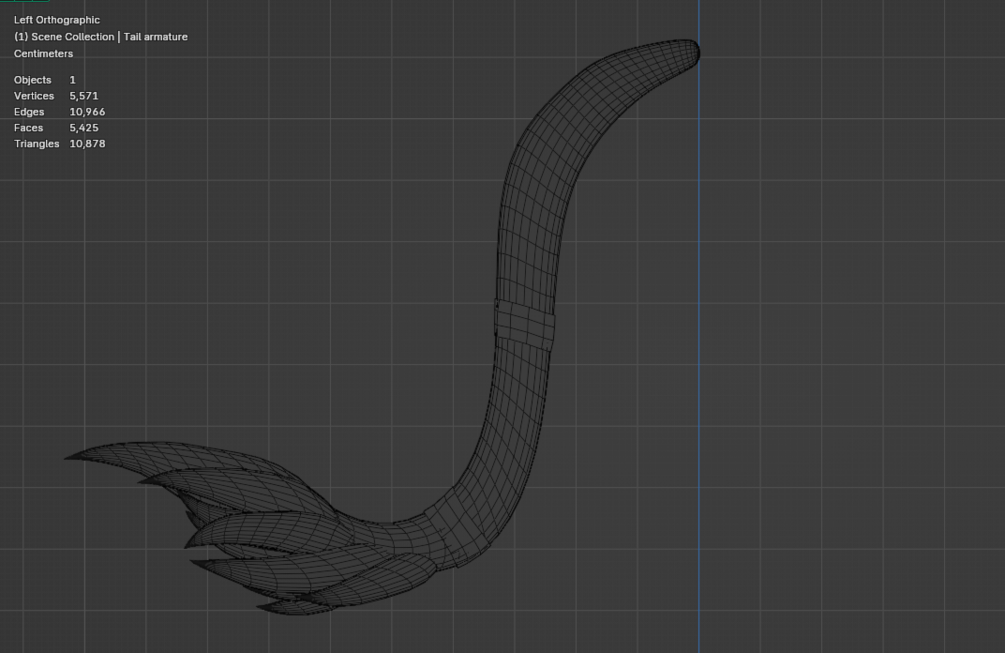Click the band ring around the tail middle
This screenshot has width=1005, height=653.
525,325
